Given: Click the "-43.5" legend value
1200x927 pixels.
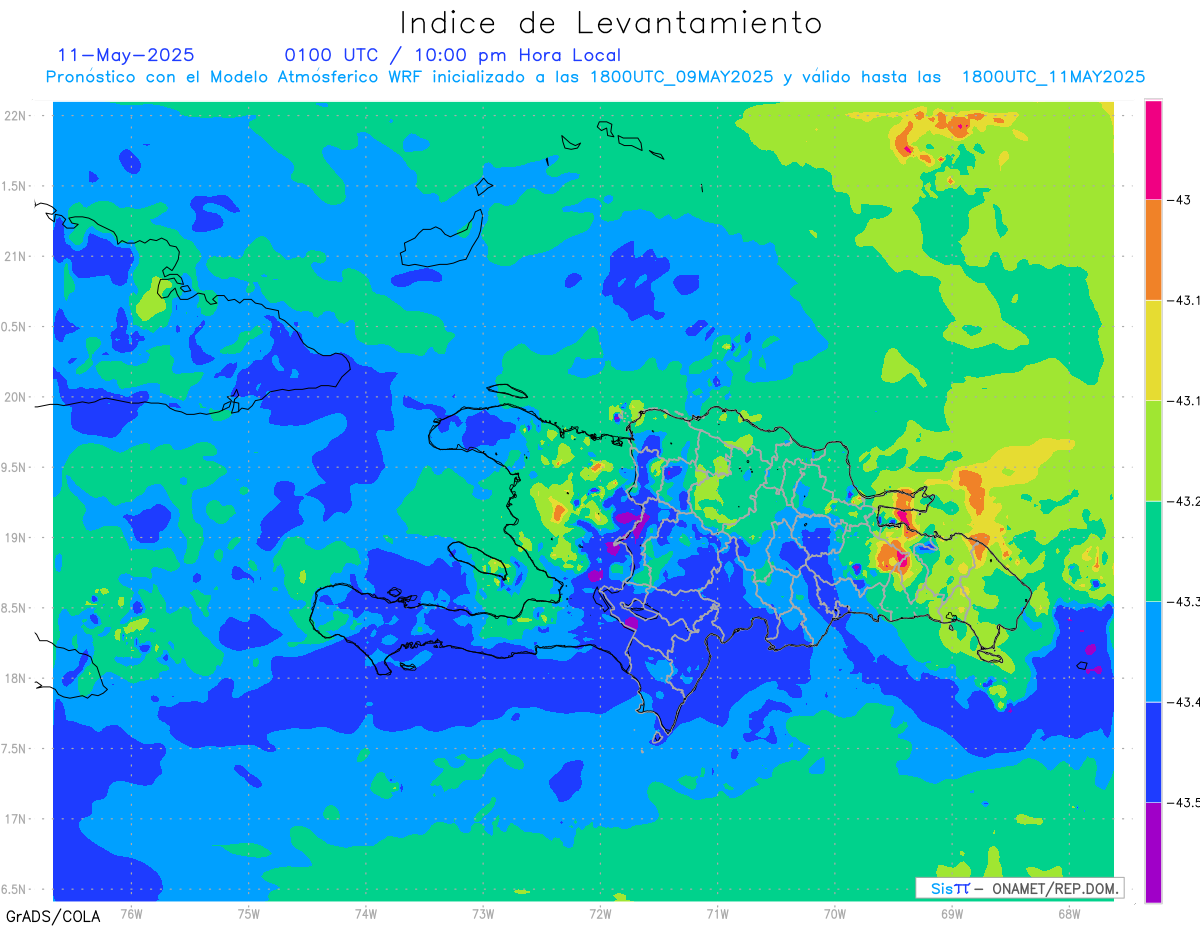Looking at the screenshot, I should pos(1185,802).
